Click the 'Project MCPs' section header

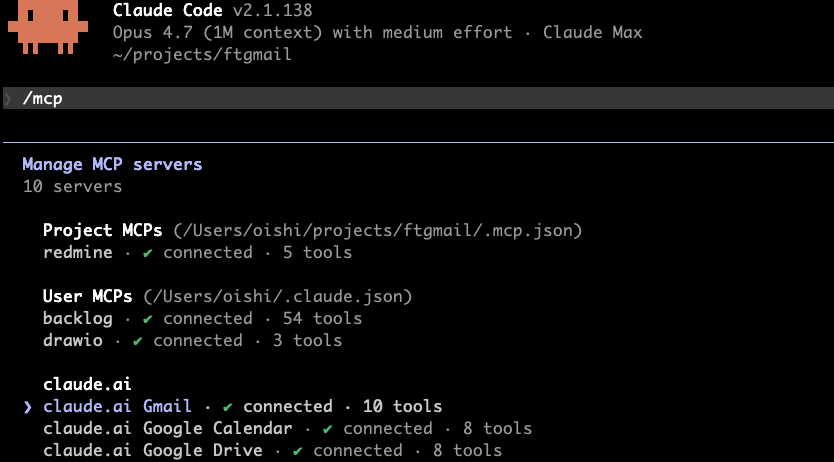pyautogui.click(x=103, y=230)
